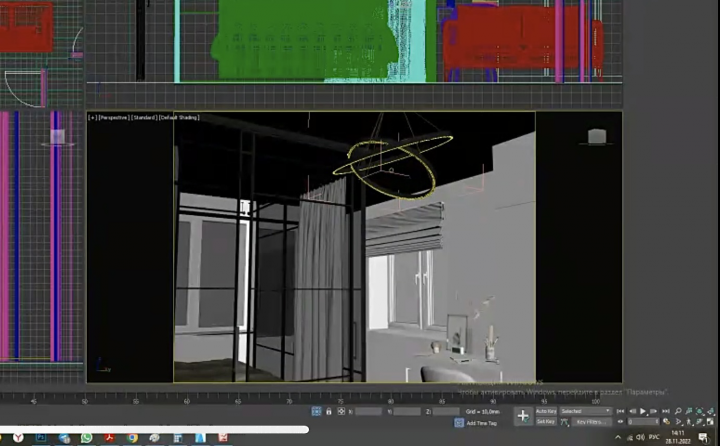Select the Zoom All navigation tool
This screenshot has height=446, width=720.
pyautogui.click(x=689, y=411)
